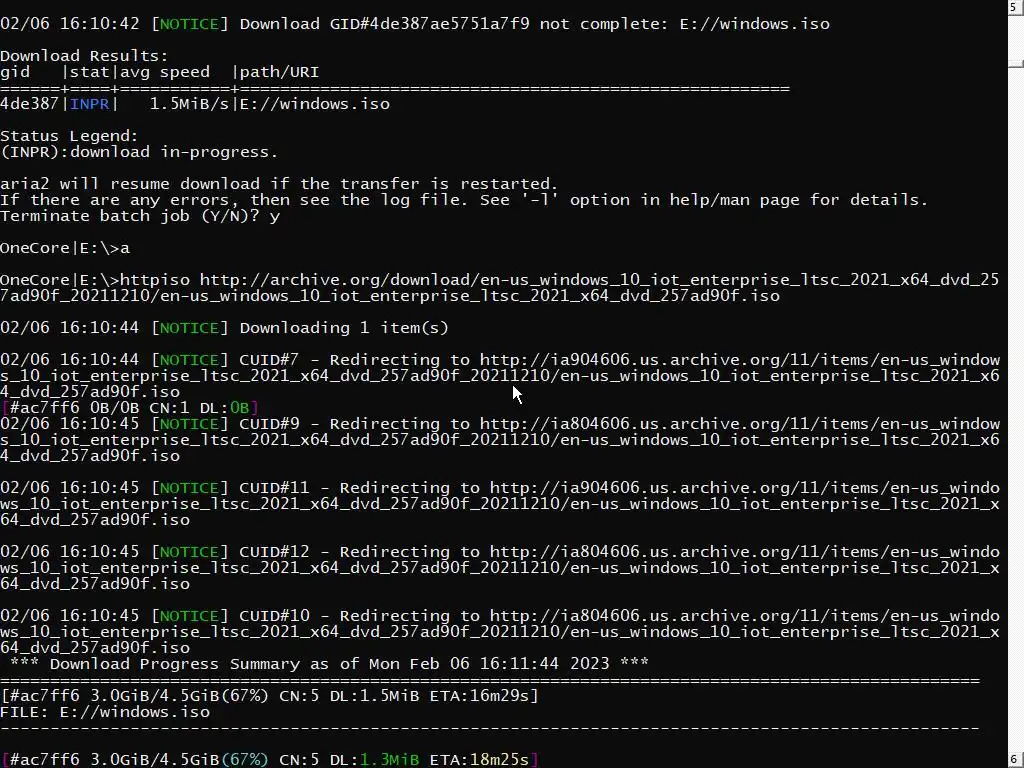Click the 'Status Legend:' line

pyautogui.click(x=69, y=136)
